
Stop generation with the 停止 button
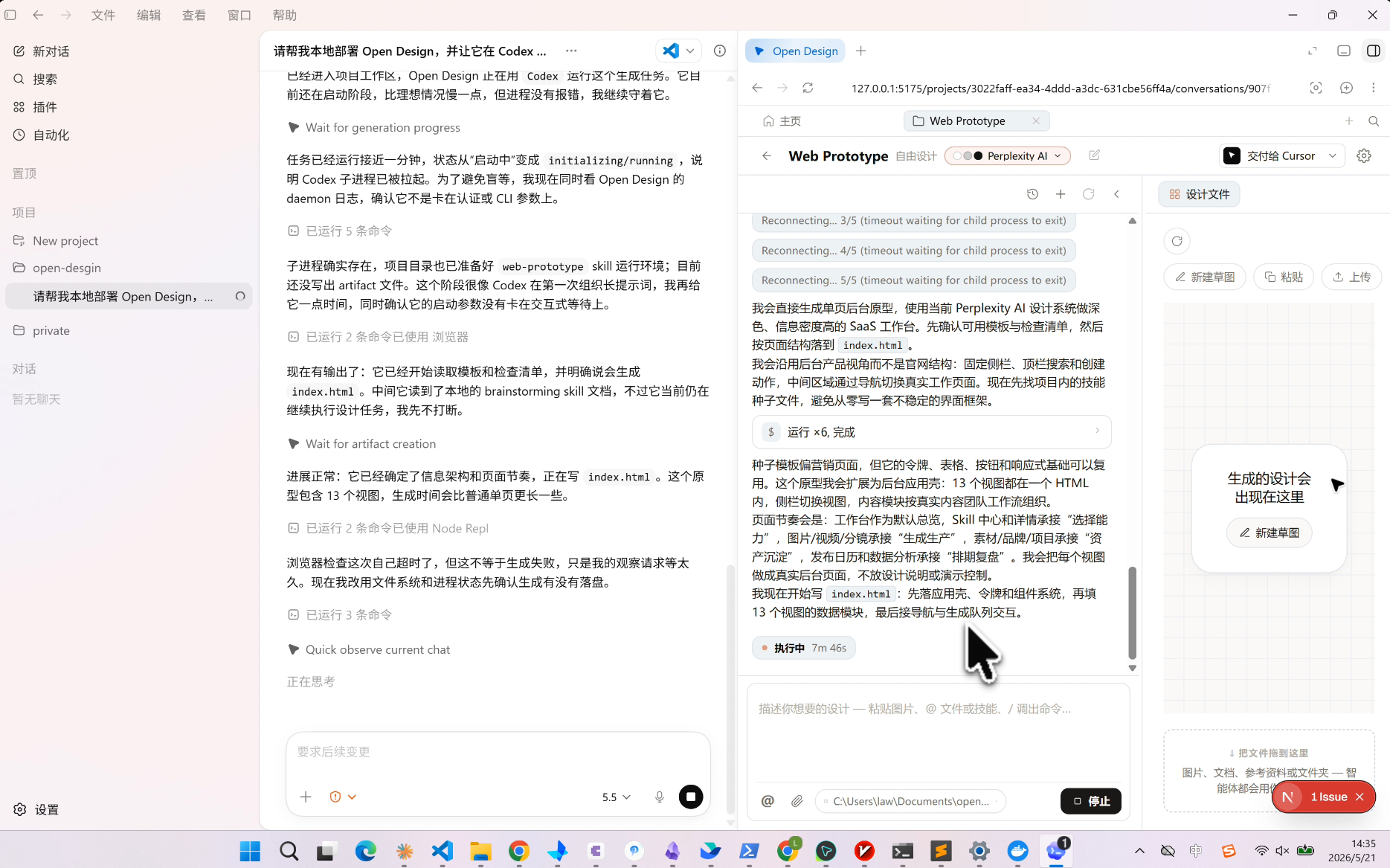(x=1091, y=801)
